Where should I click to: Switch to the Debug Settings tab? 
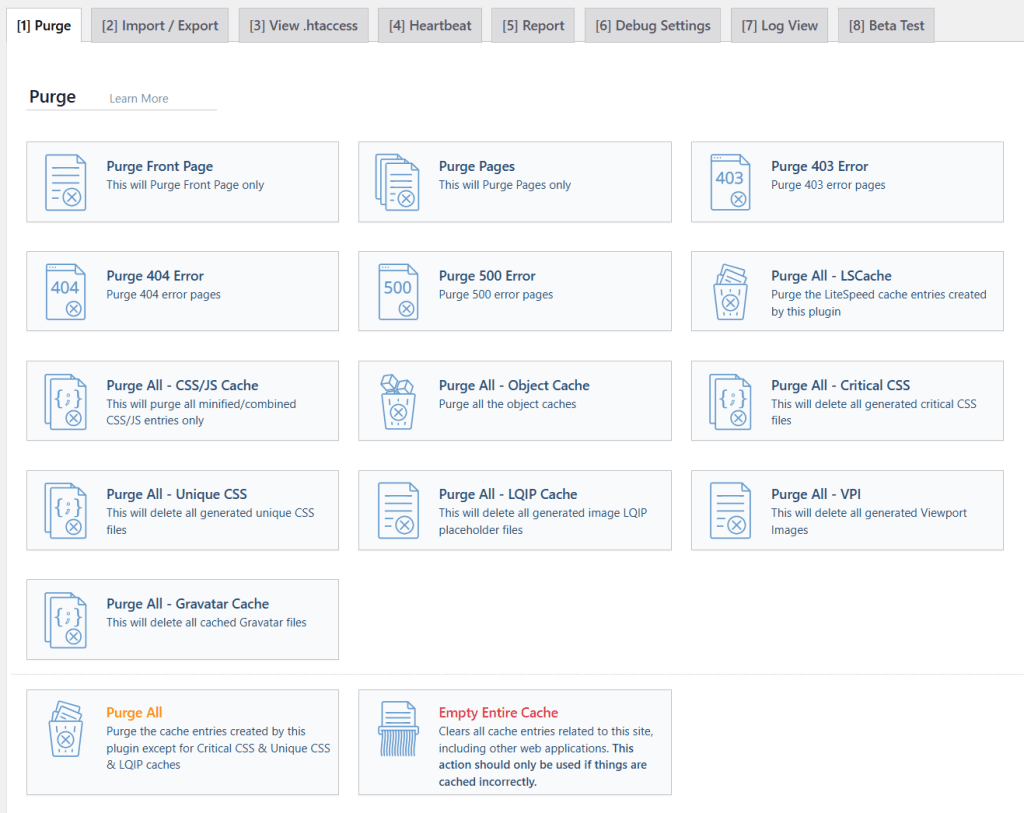(x=653, y=25)
